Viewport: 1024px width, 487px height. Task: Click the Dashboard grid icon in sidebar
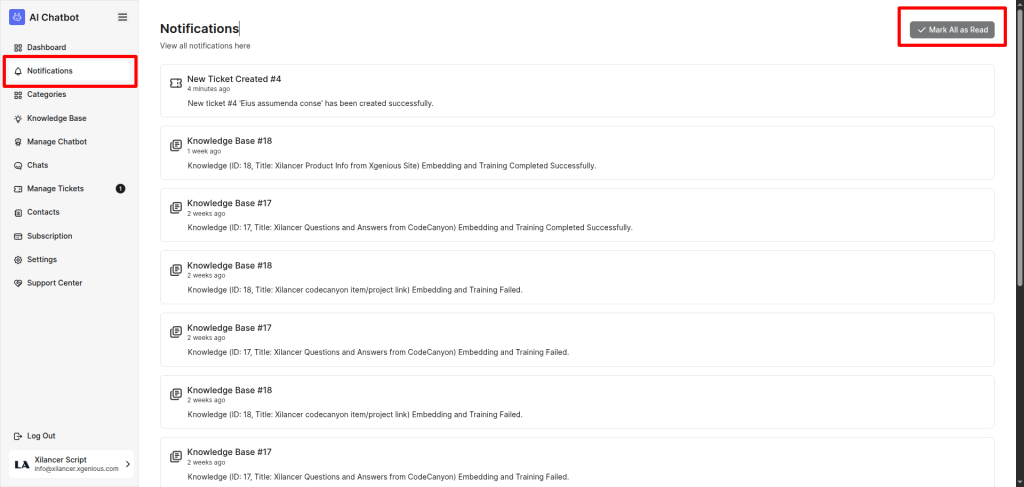18,47
